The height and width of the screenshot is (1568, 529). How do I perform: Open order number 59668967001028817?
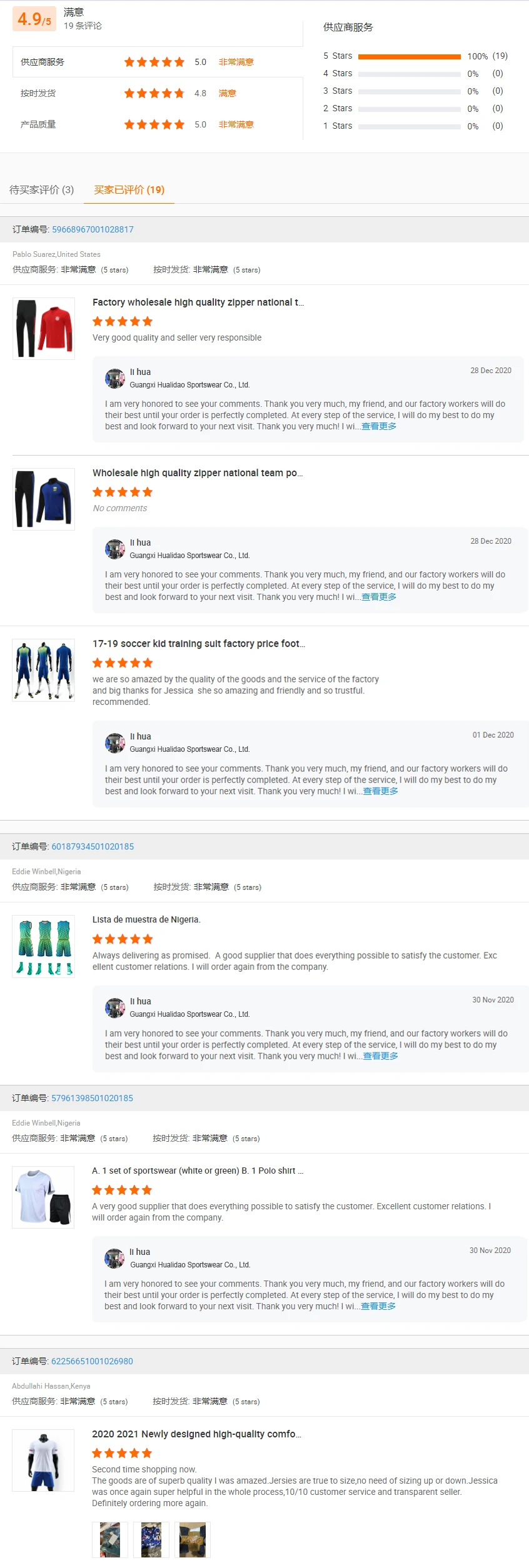pos(93,229)
